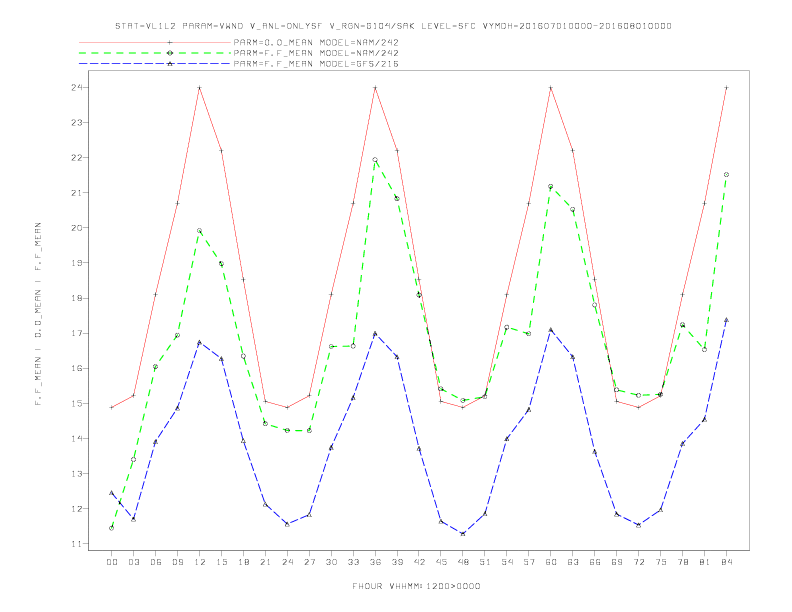The height and width of the screenshot is (612, 792).
Task: Click y-axis tick label 18
Action: (x=77, y=298)
